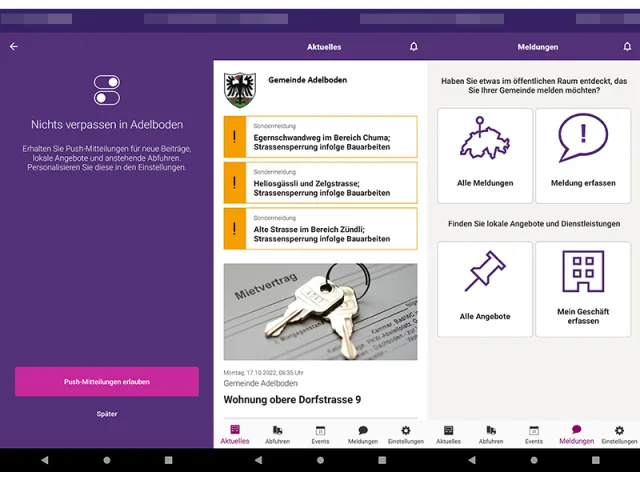Screen dimensions: 640x480
Task: Select Aktuelles tab in the middle screen
Action: [235, 434]
